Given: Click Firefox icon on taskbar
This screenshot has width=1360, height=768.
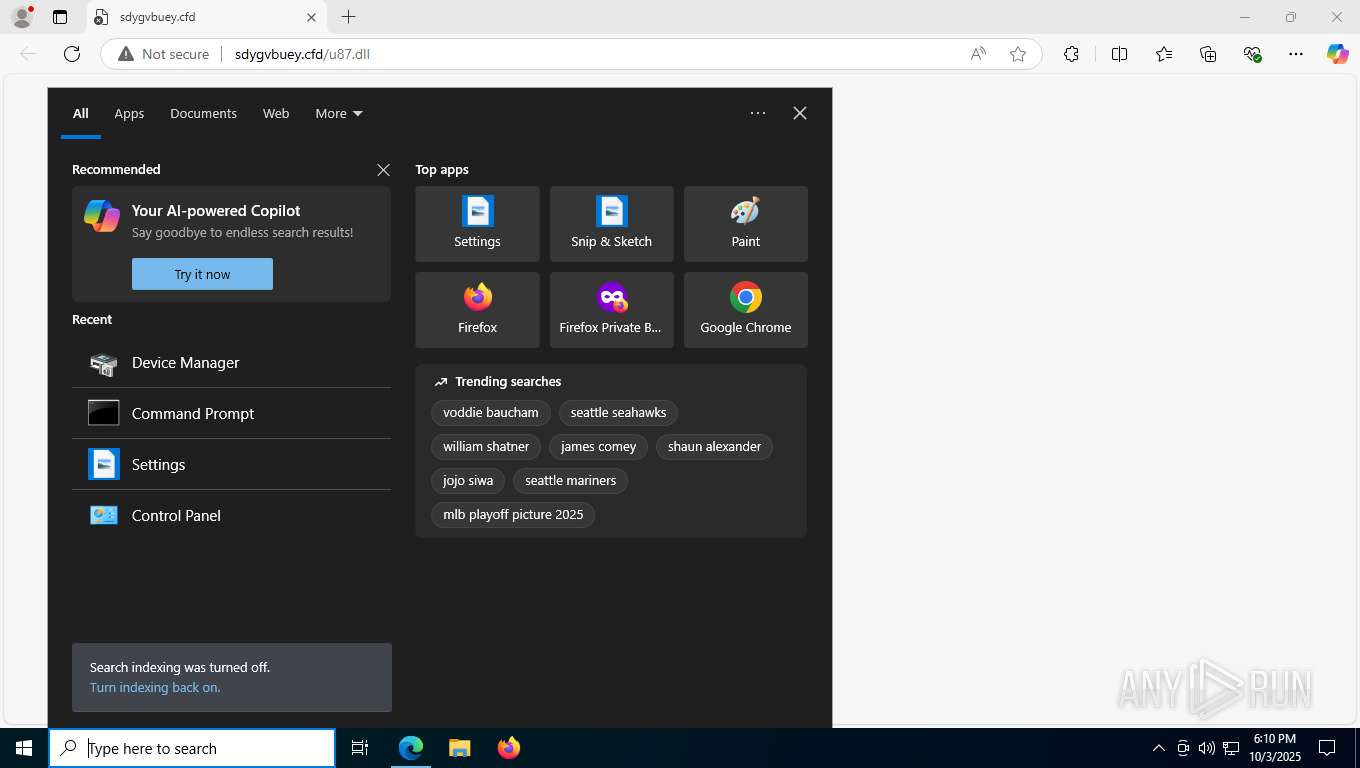Looking at the screenshot, I should [x=508, y=748].
